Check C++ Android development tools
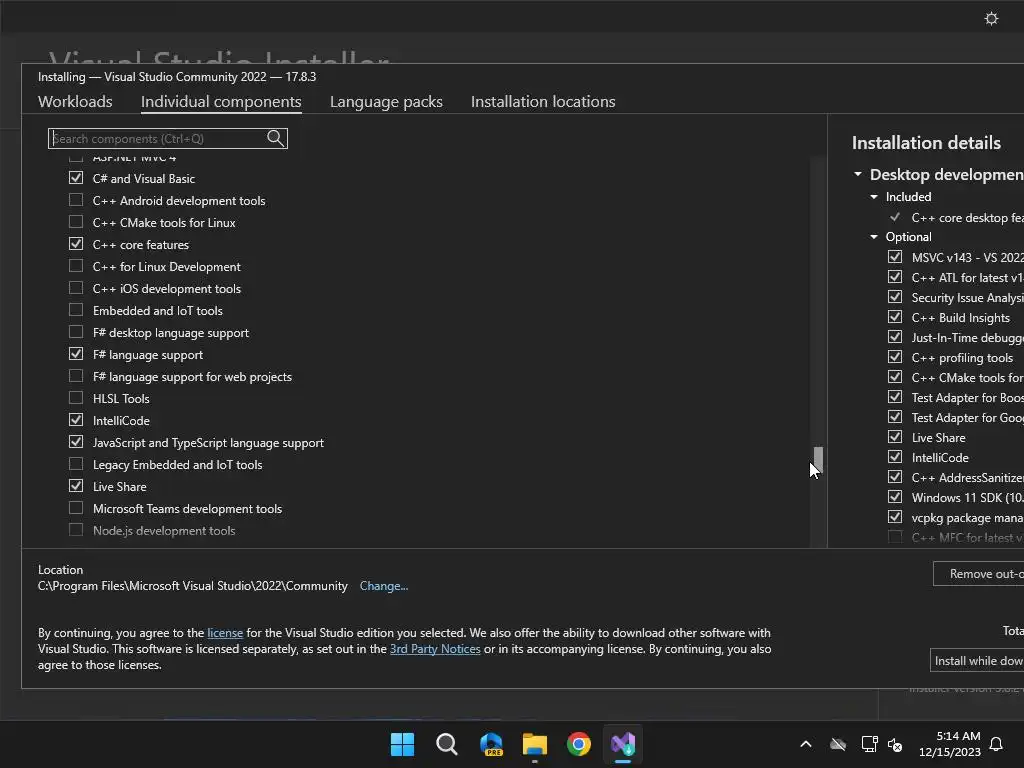 click(76, 200)
